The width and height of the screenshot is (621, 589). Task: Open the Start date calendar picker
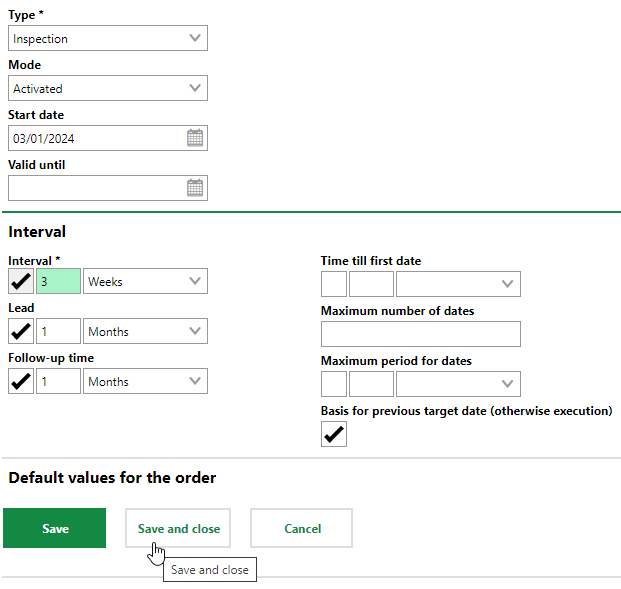click(x=195, y=138)
